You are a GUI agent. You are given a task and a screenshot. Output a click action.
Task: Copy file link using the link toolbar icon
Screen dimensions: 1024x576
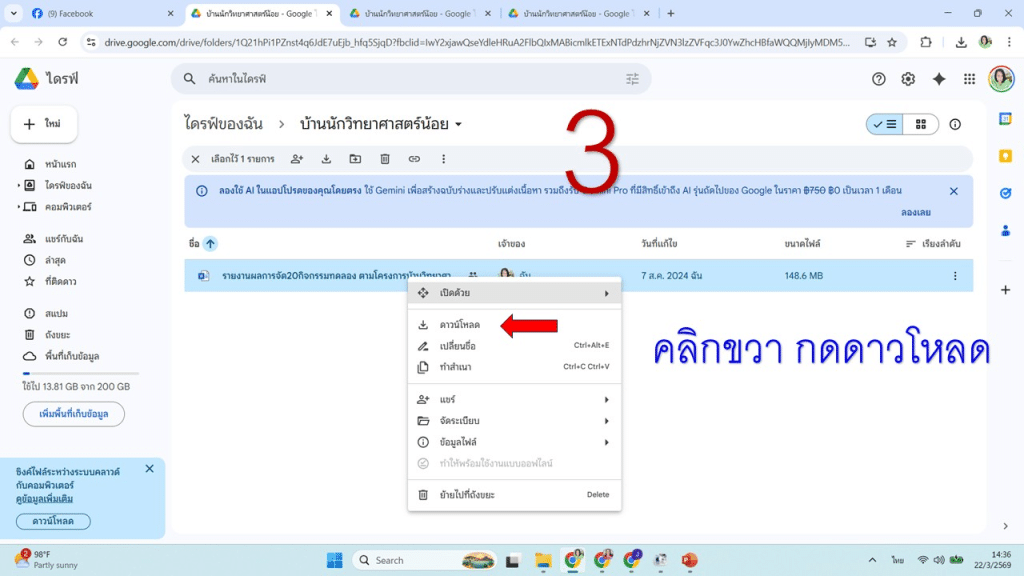415,159
